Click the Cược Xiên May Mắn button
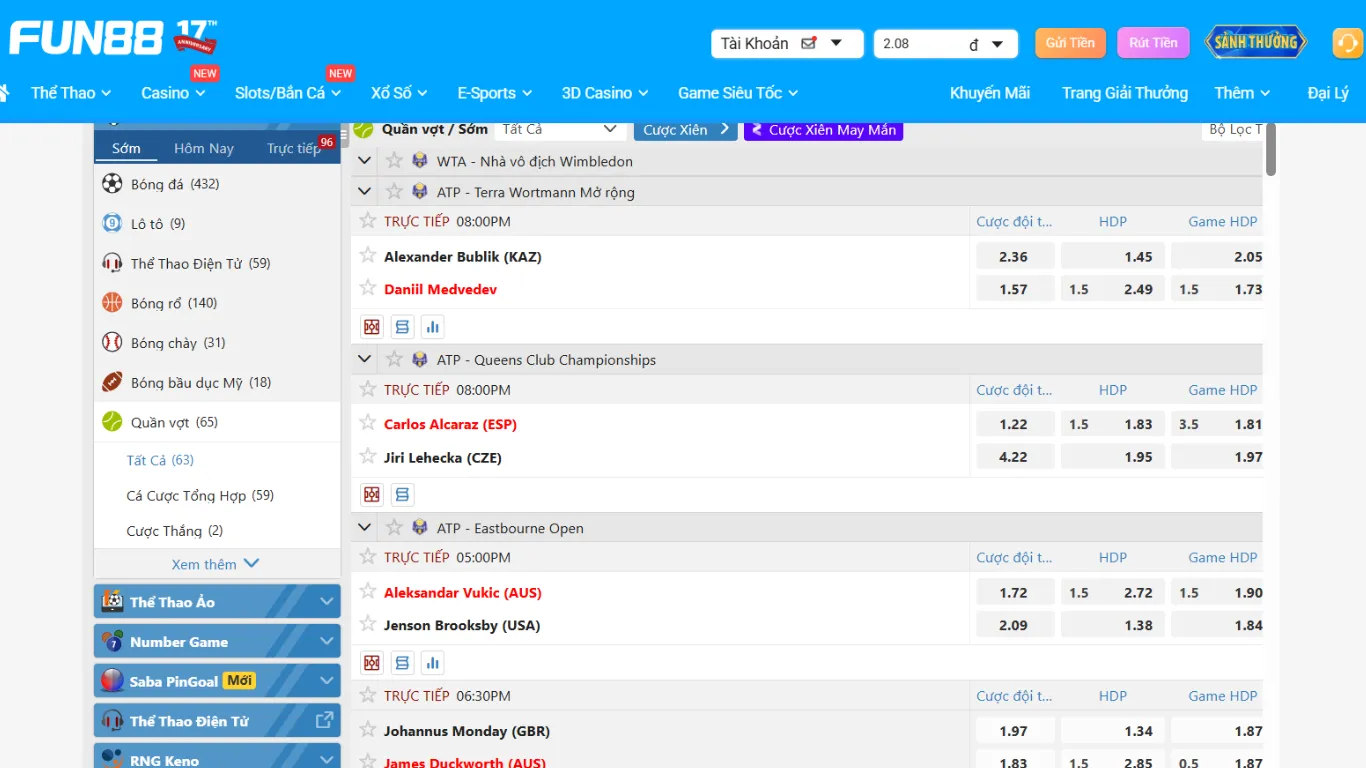This screenshot has height=768, width=1366. [823, 130]
